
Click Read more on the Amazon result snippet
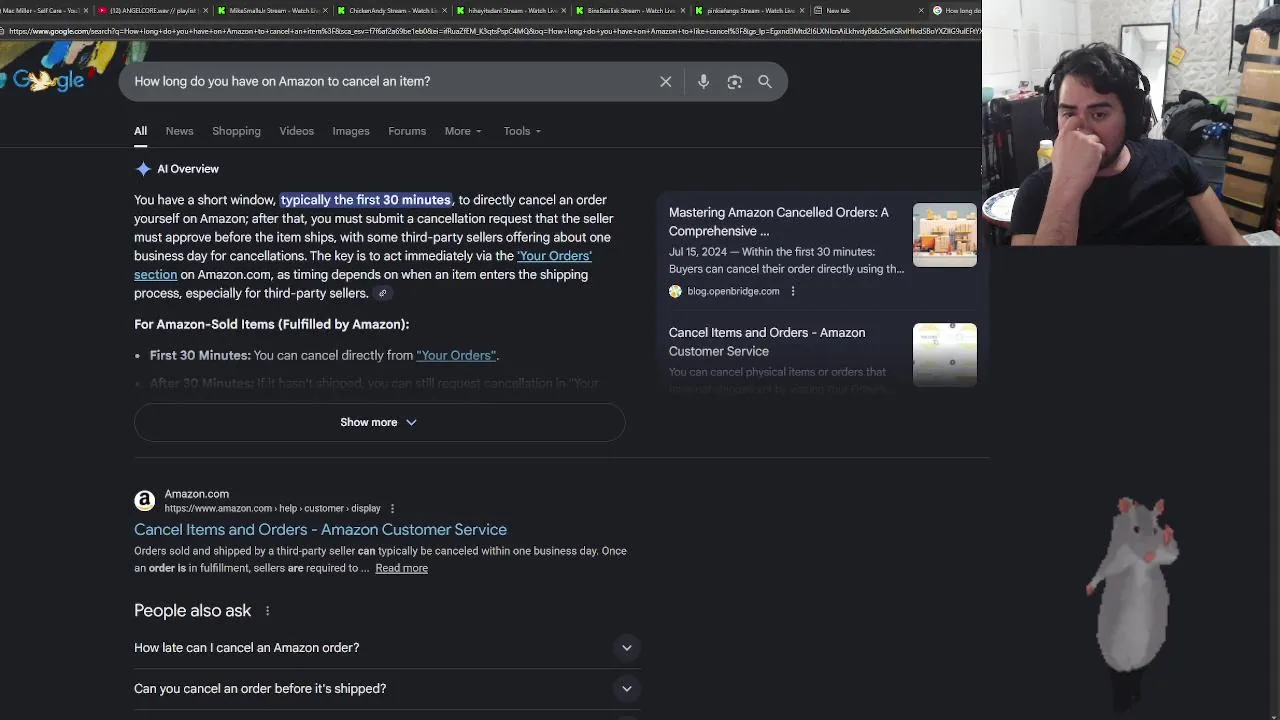[x=401, y=569]
